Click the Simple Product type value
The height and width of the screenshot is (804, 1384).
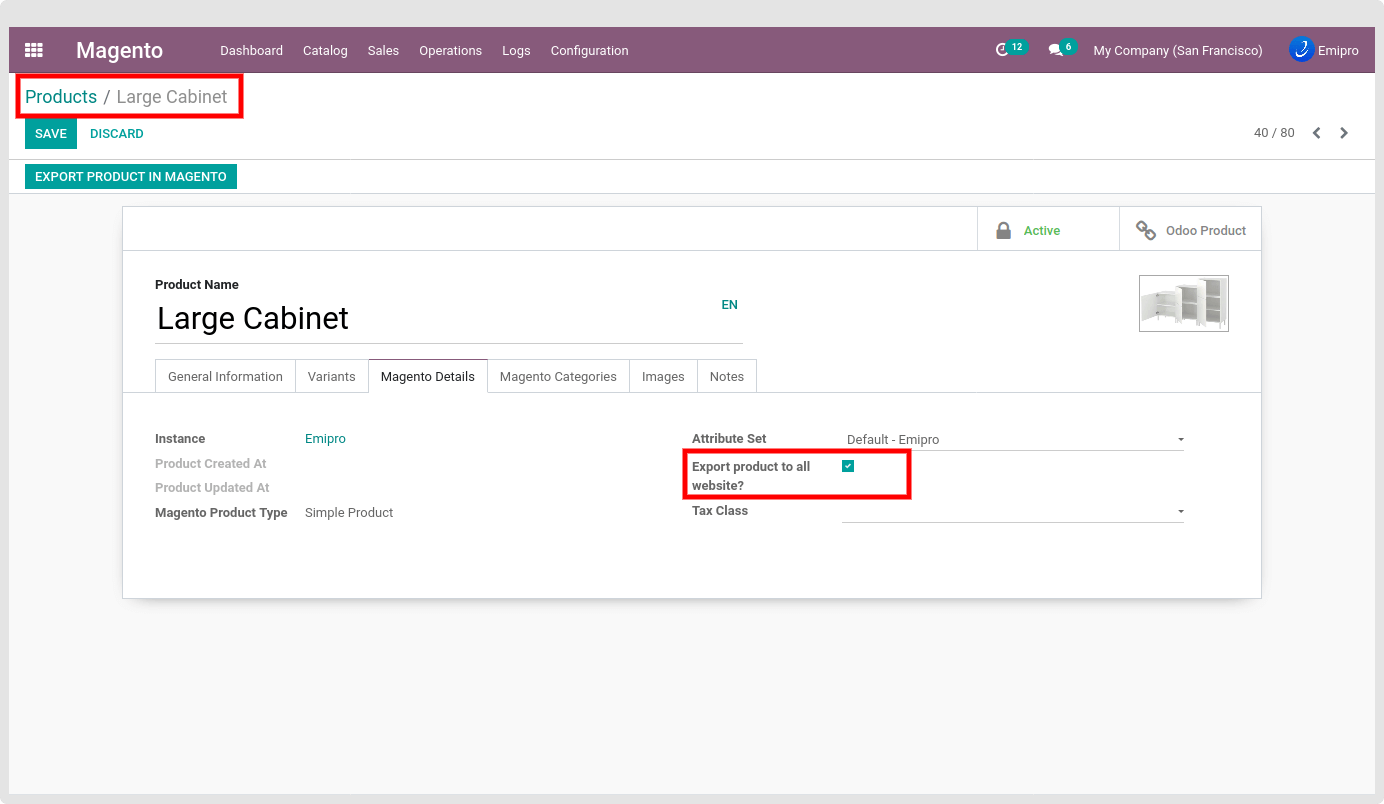click(x=349, y=513)
